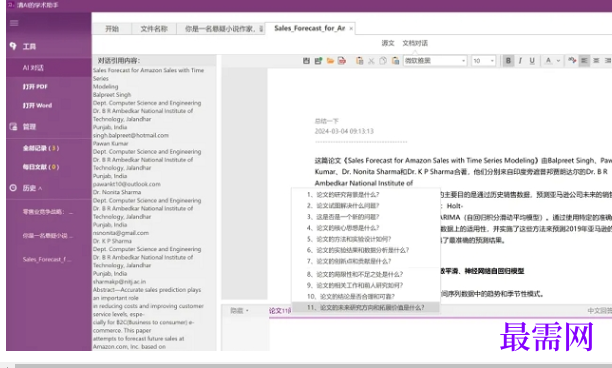Viewport: 612px width, 368px height.
Task: Choose question 8 about 局限性和不足之处
Action: [366, 274]
